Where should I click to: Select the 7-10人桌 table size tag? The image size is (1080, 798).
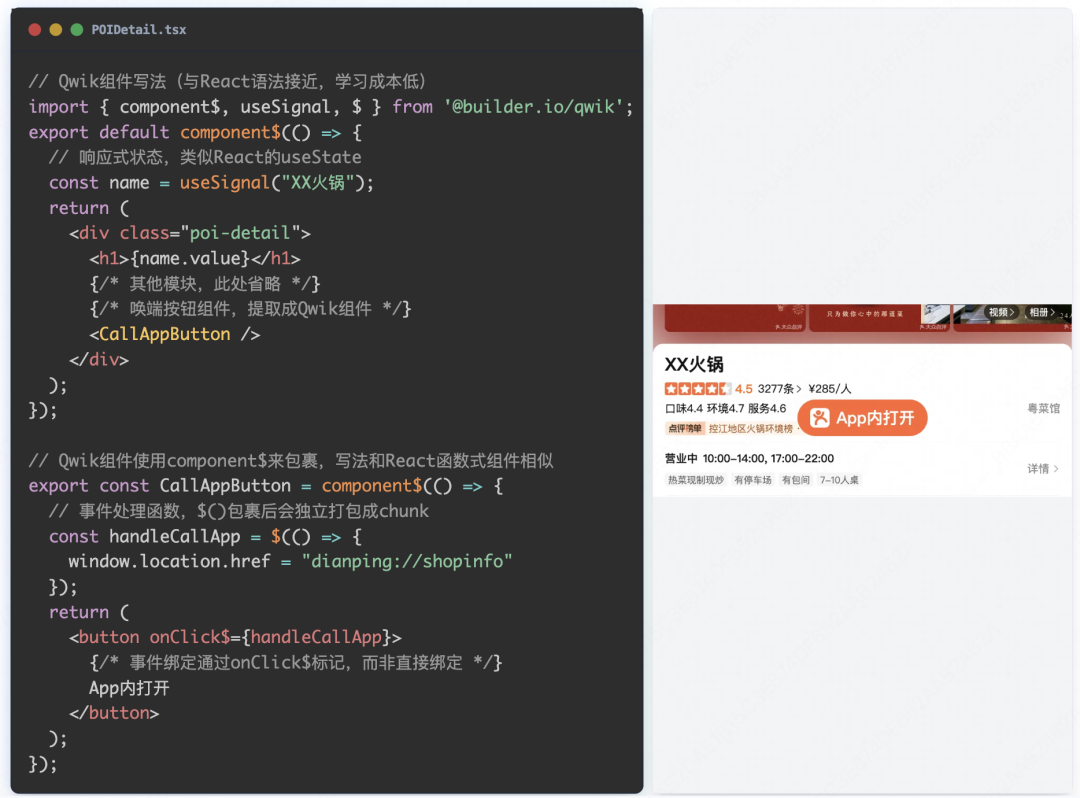839,480
